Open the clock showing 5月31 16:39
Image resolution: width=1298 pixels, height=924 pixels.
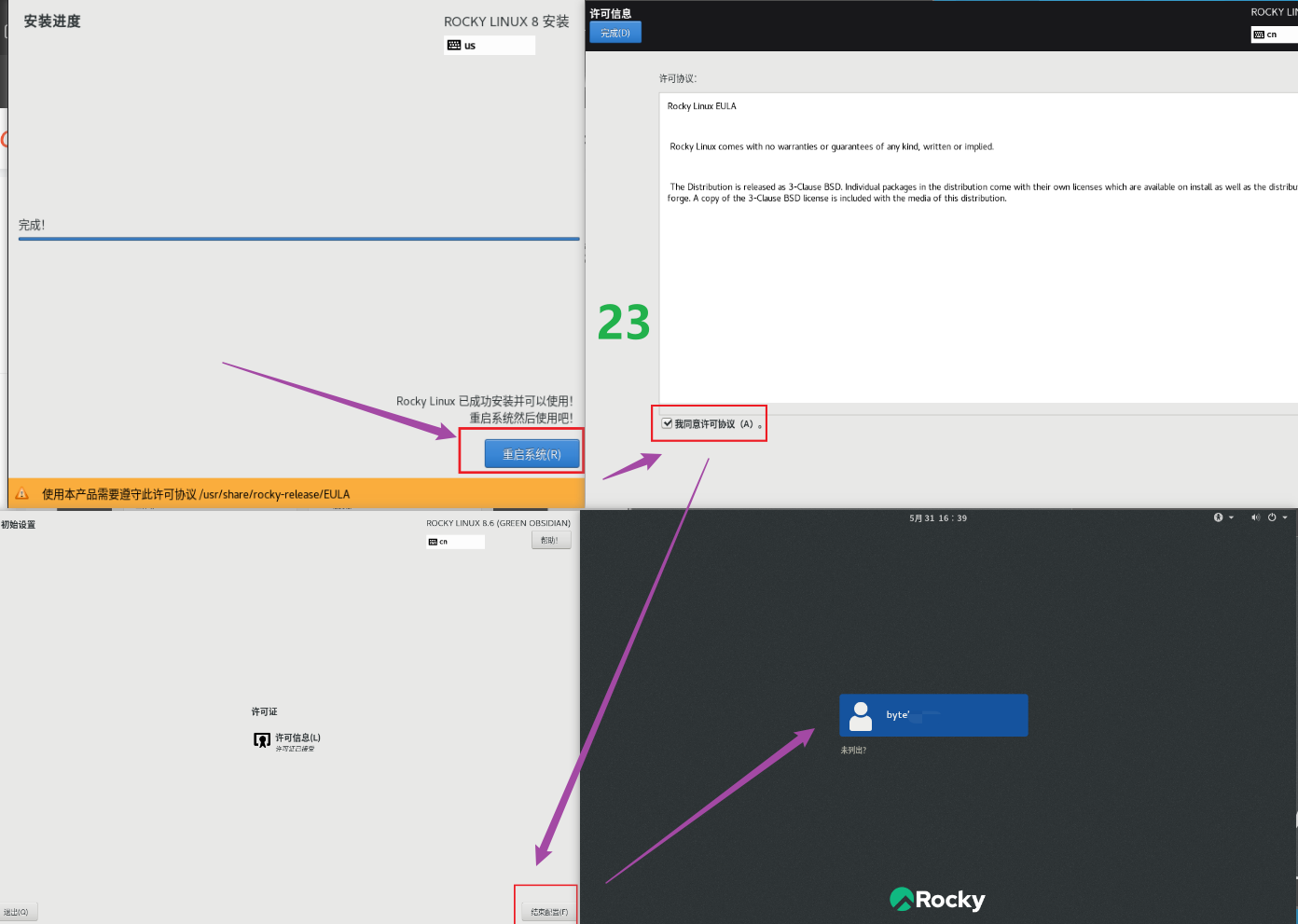938,518
